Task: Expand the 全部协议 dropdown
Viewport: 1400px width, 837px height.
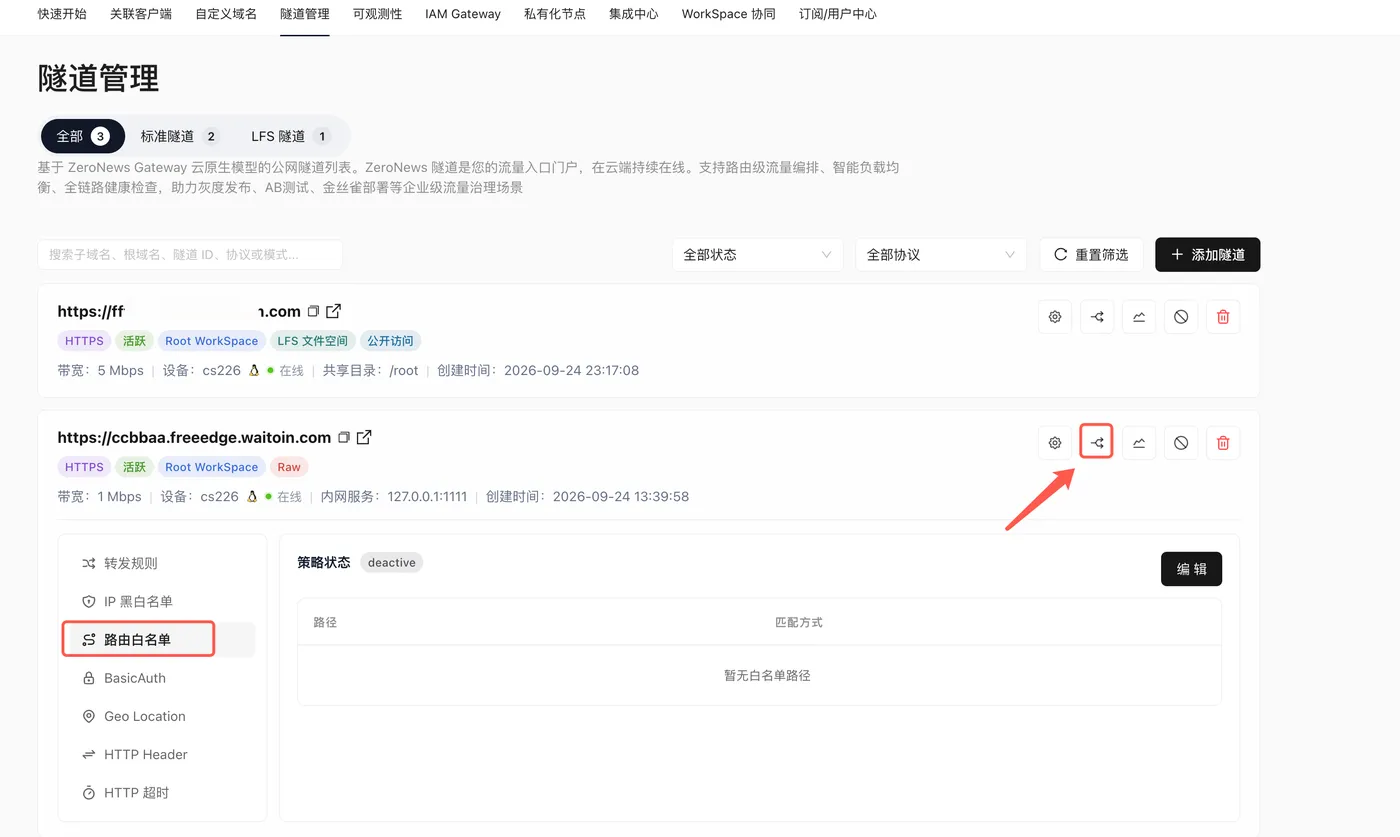Action: (x=941, y=255)
